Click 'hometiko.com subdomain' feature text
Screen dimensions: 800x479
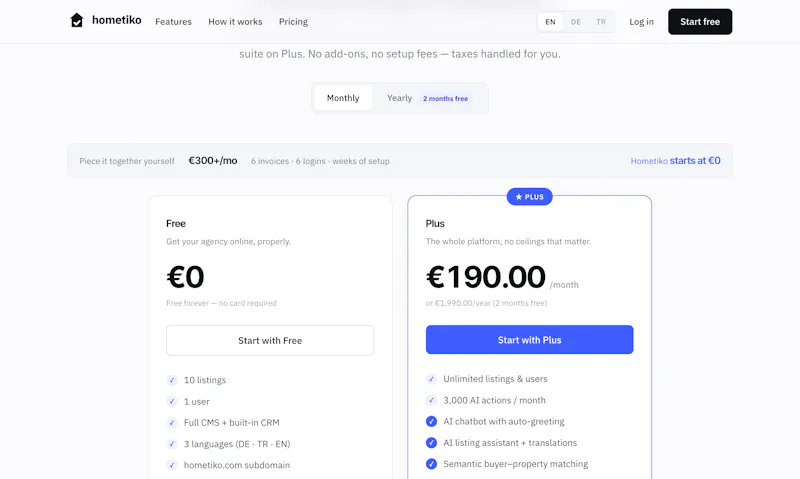click(237, 465)
